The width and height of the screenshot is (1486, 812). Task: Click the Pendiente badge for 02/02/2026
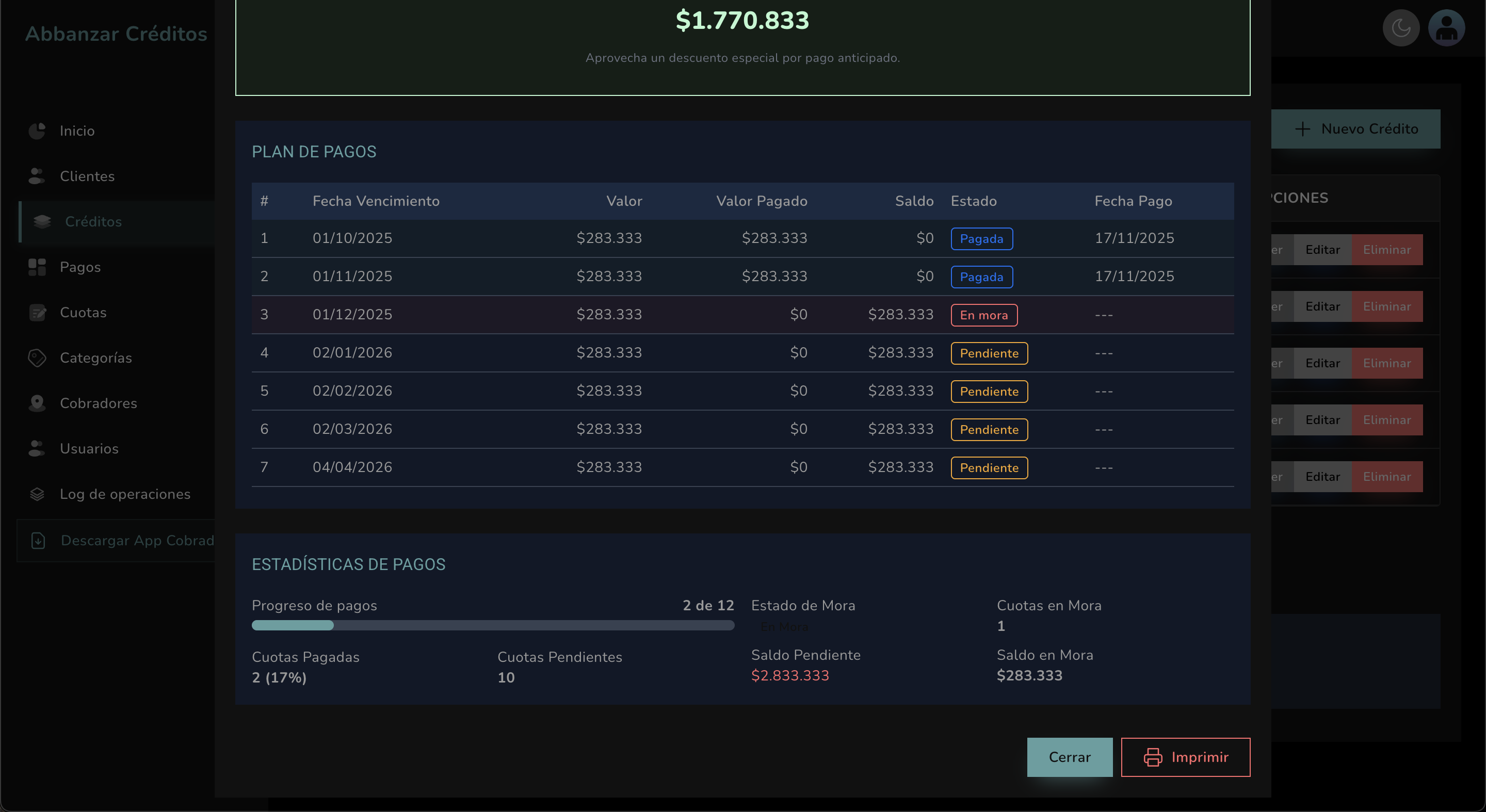pyautogui.click(x=989, y=391)
